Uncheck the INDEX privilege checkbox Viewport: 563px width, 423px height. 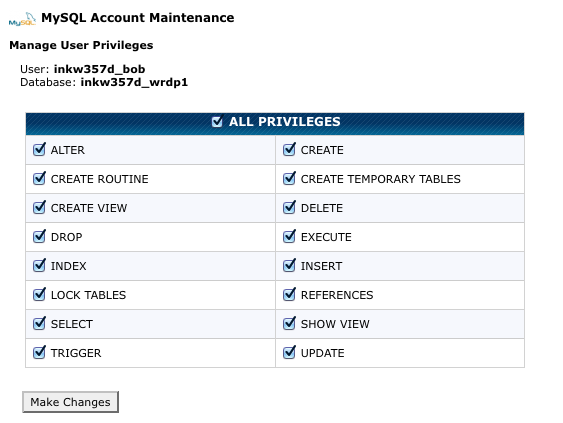(39, 266)
